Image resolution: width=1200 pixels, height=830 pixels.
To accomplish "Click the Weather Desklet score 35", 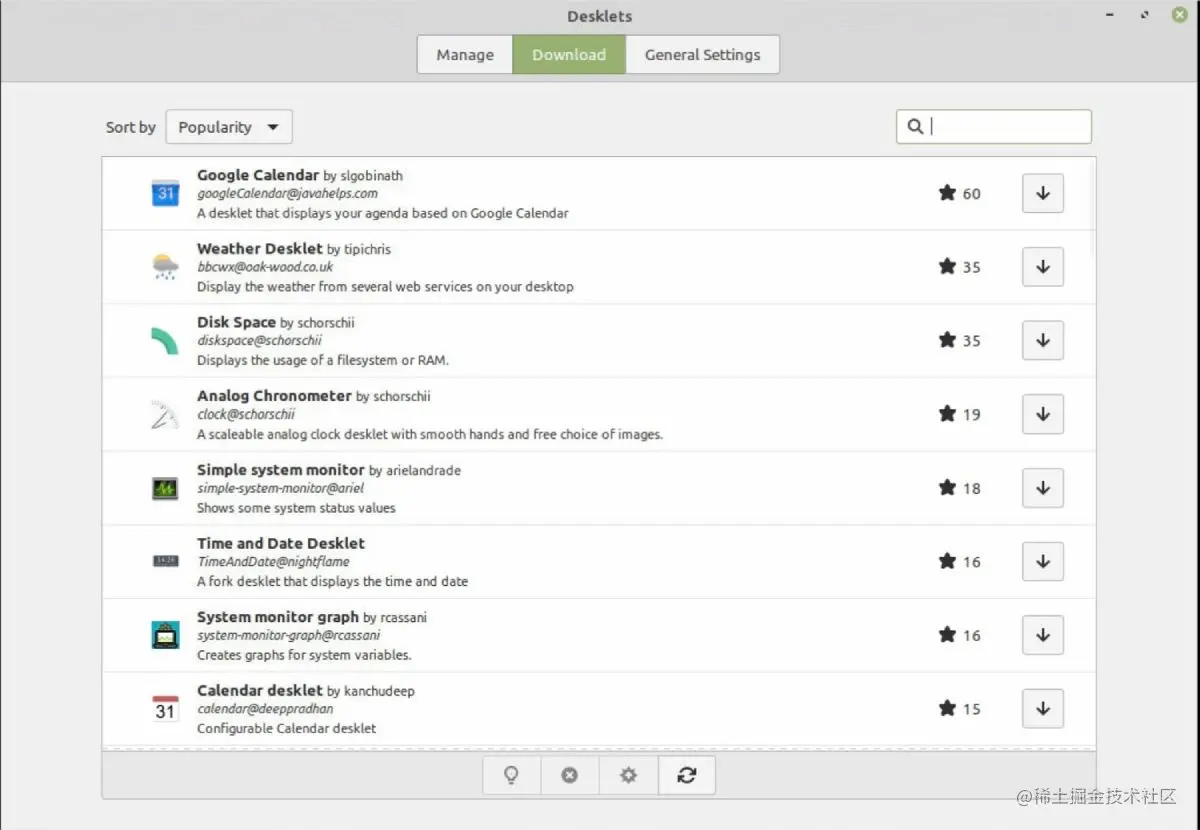I will point(972,267).
